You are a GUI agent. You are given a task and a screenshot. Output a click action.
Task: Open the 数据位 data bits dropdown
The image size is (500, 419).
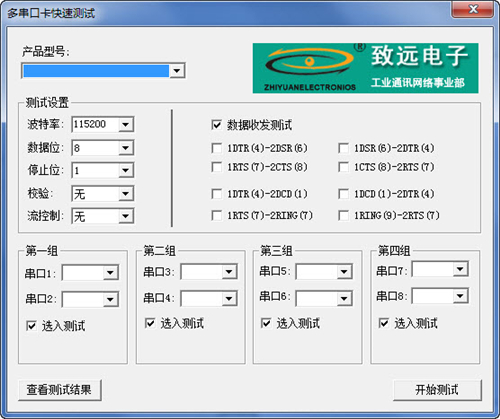(x=103, y=148)
